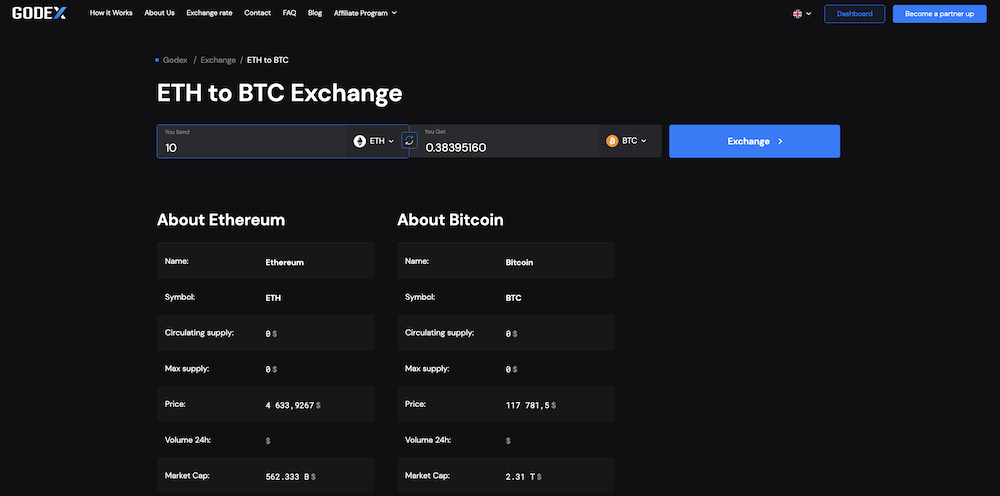Click Become a partner button

(939, 13)
